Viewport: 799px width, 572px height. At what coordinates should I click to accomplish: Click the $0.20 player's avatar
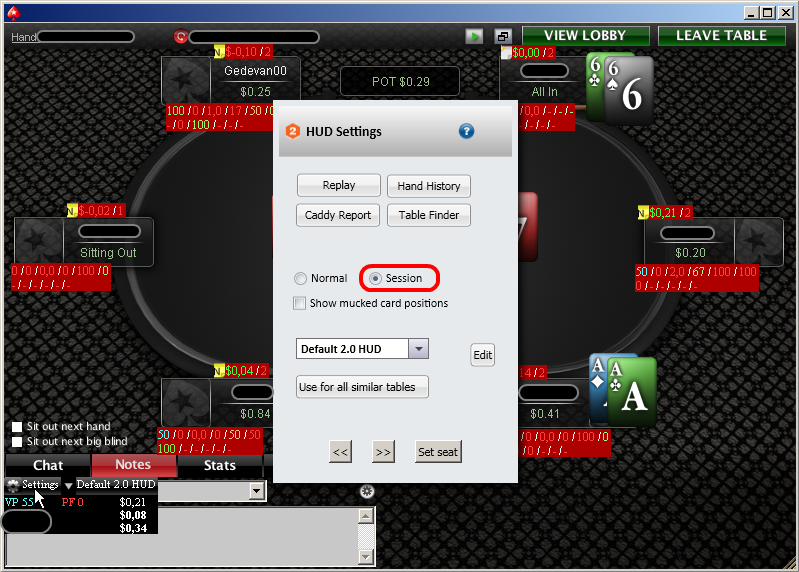758,241
